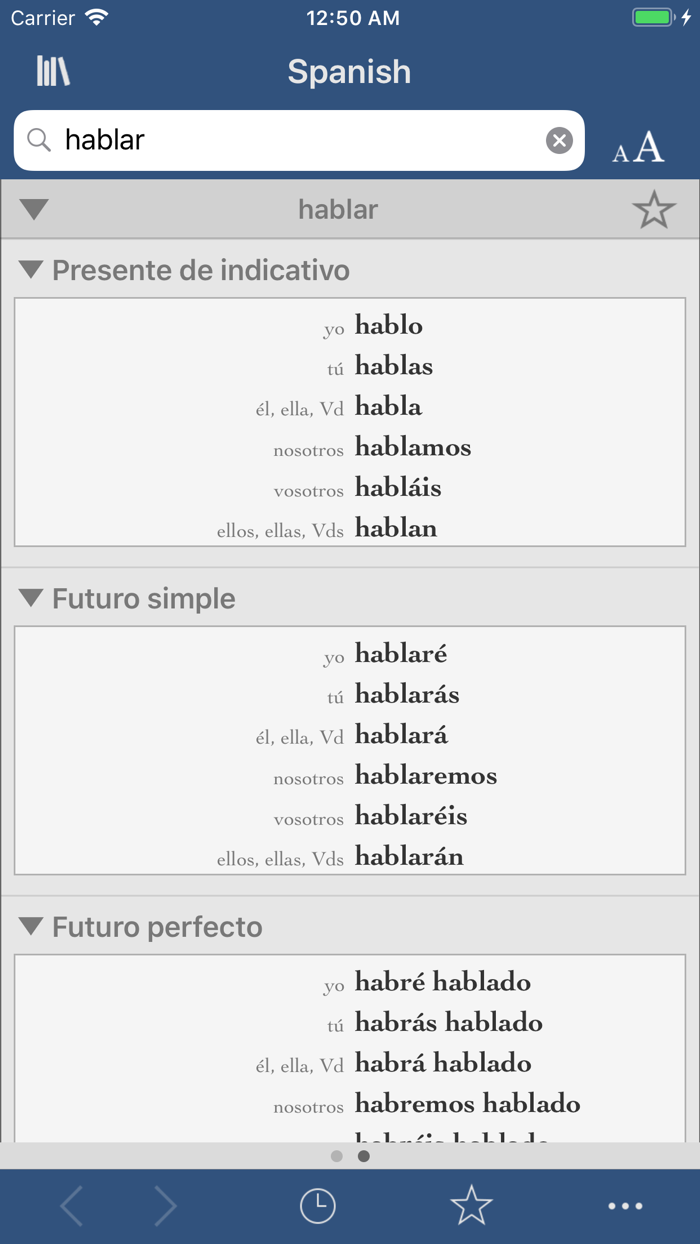Tap the more options ellipsis icon
This screenshot has width=700, height=1244.
[x=625, y=1205]
